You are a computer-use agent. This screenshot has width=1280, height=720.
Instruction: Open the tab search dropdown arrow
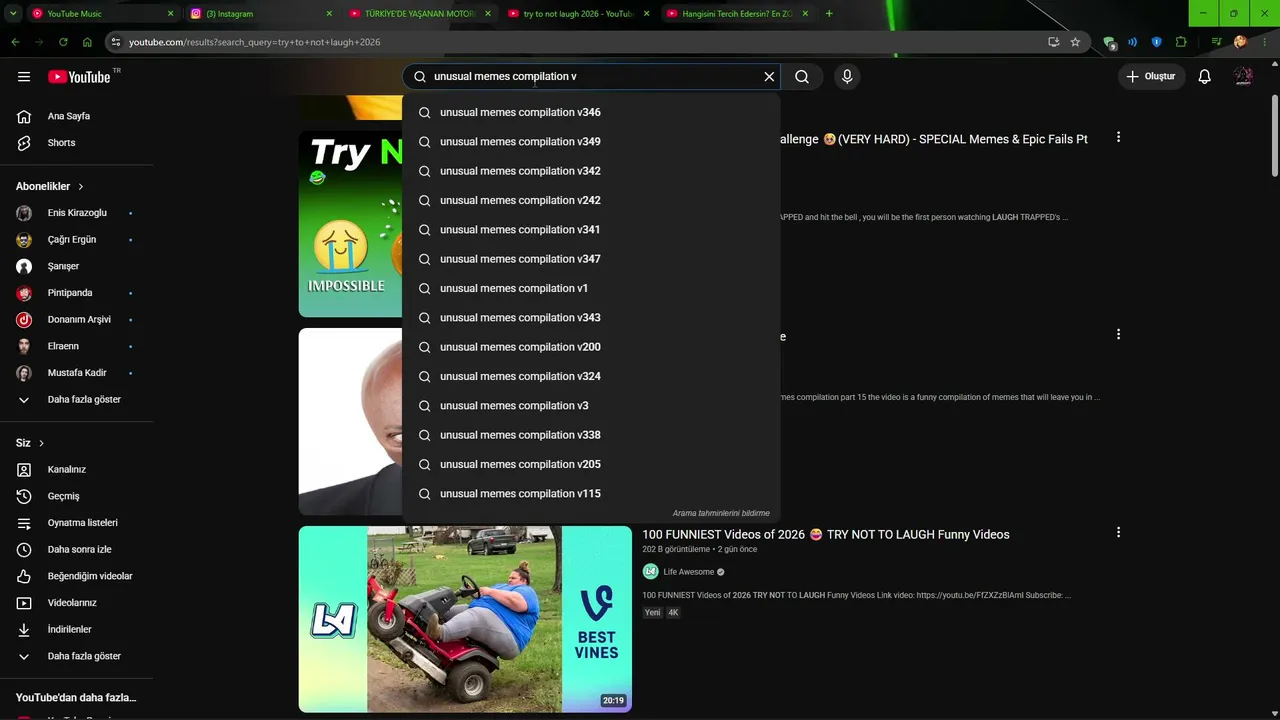(x=13, y=14)
